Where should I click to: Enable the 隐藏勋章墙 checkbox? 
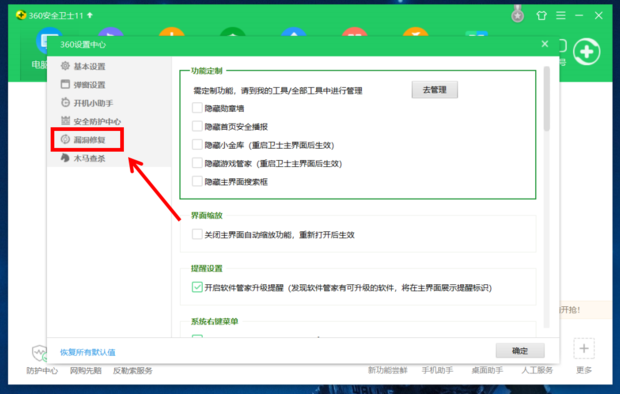197,108
